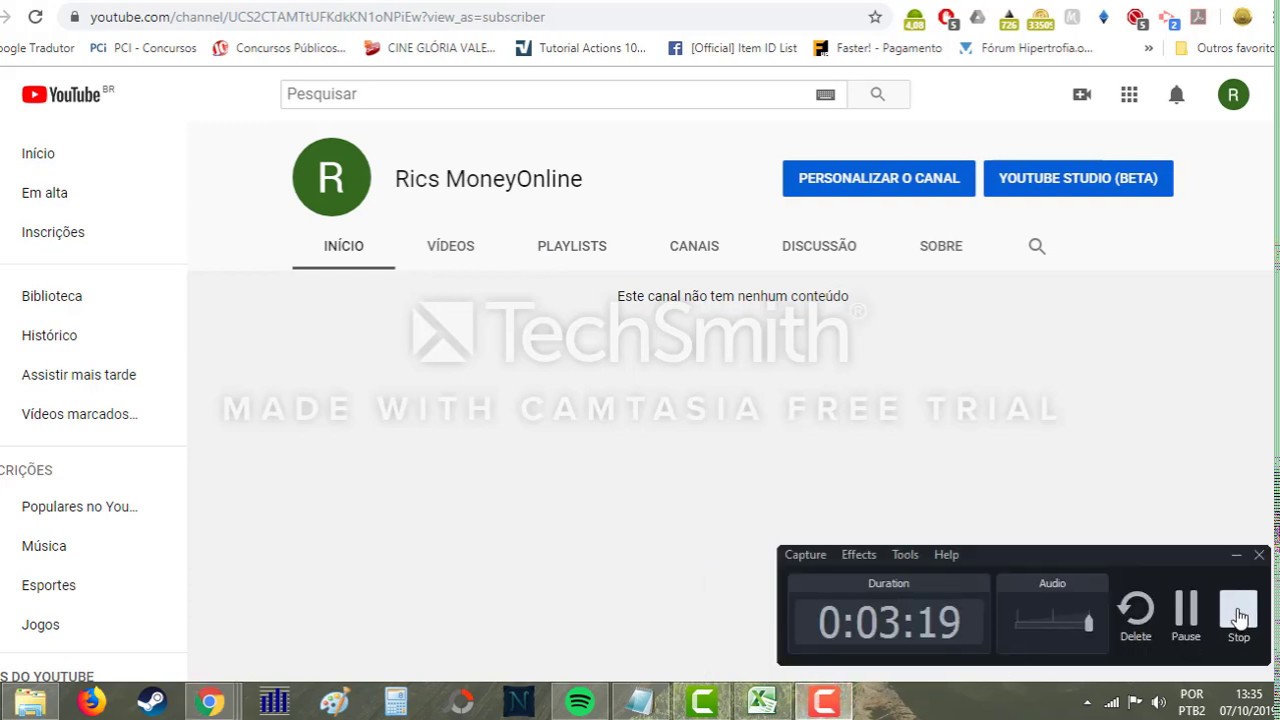Open Assistir mais tarde in sidebar
The image size is (1280, 720).
79,375
